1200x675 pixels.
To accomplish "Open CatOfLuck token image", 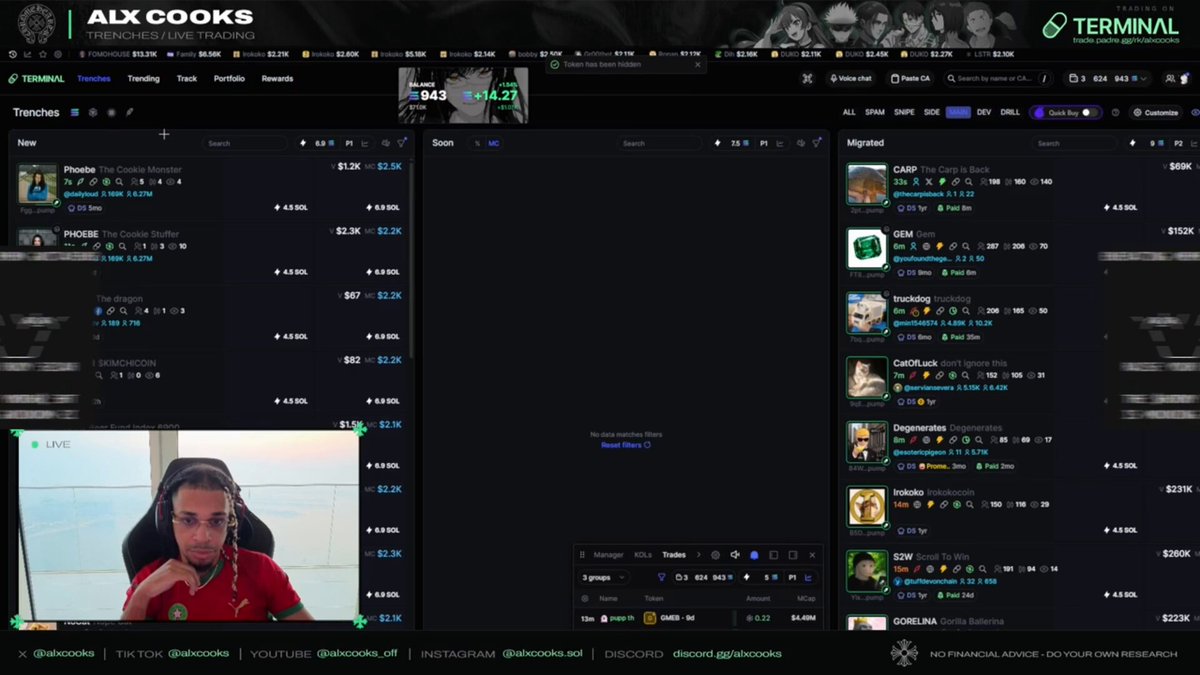I will pyautogui.click(x=867, y=377).
